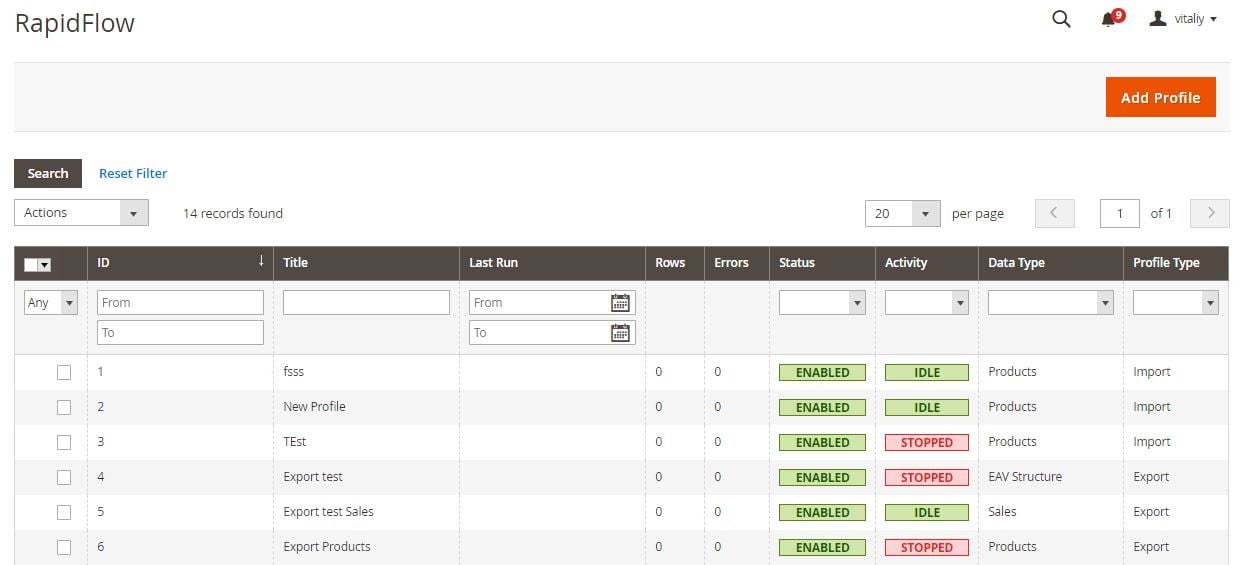Sort by the Status column header
The height and width of the screenshot is (565, 1246).
822,263
